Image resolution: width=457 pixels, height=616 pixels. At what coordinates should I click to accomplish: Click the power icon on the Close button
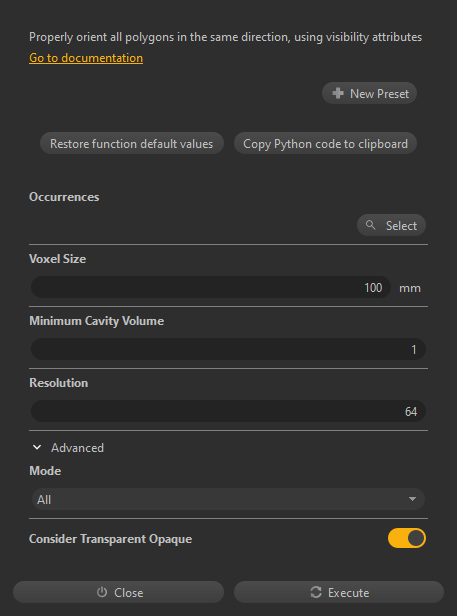coord(102,592)
